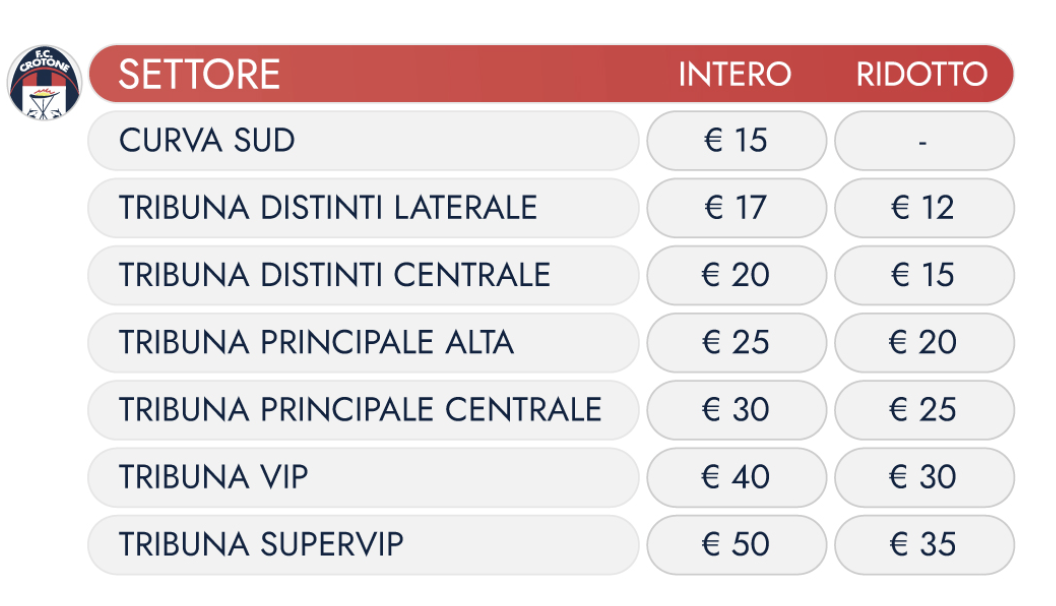Select the TRIBUNA PRINCIPALE ALTA sector

[362, 343]
